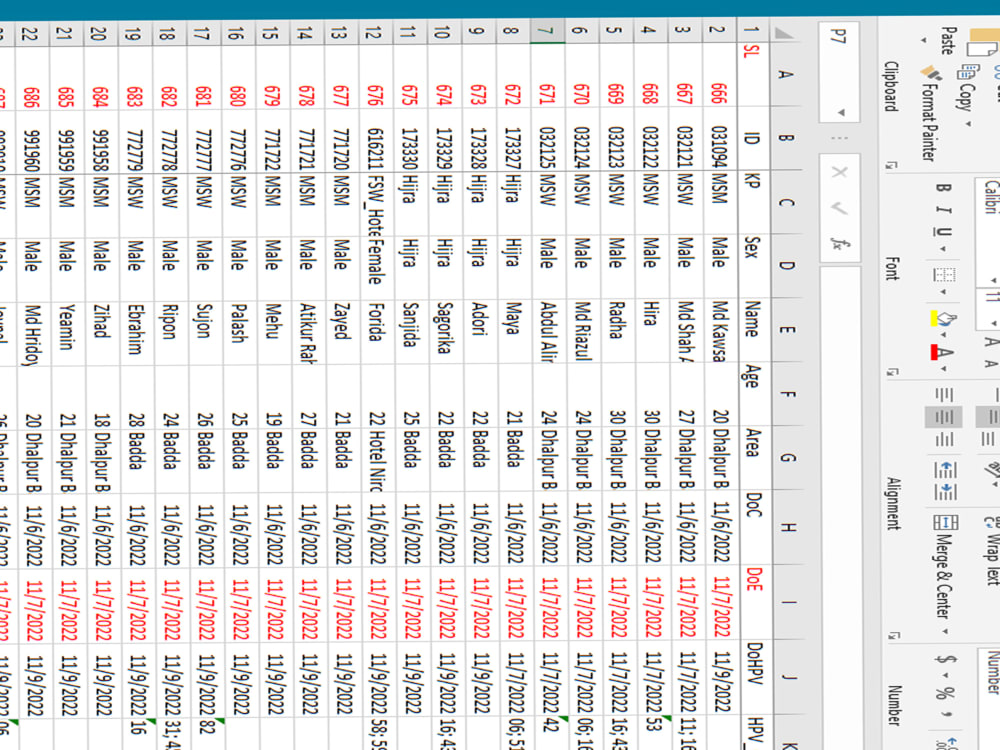Click the Comma Style icon
The width and height of the screenshot is (1000, 750).
[x=946, y=714]
